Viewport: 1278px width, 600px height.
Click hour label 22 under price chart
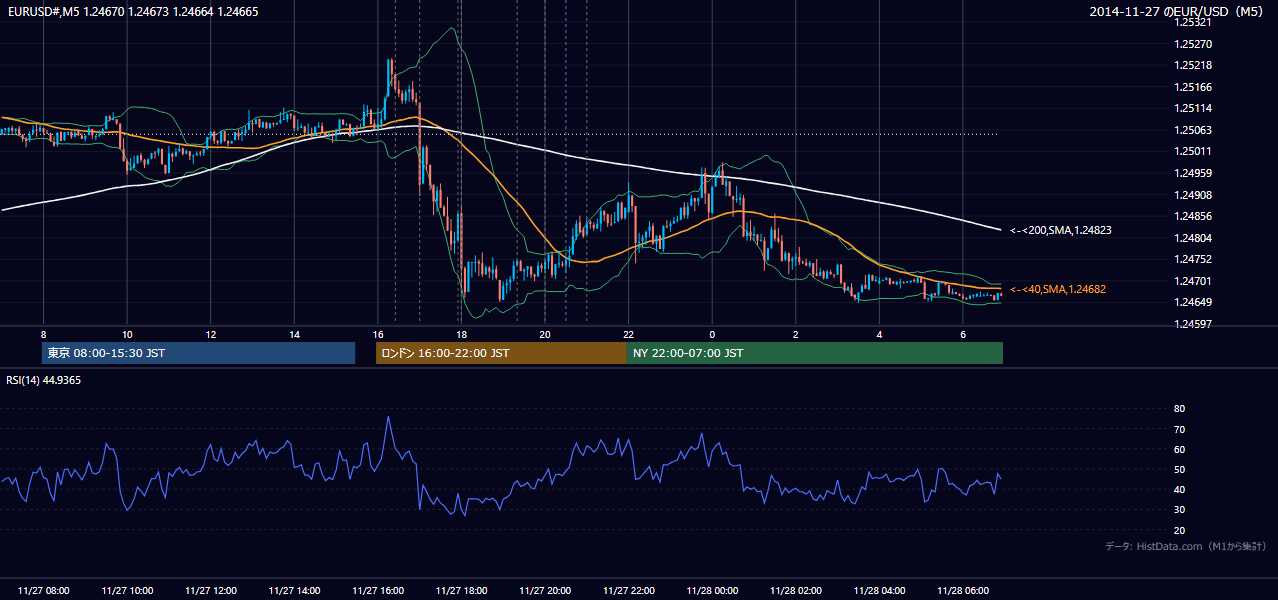click(628, 334)
